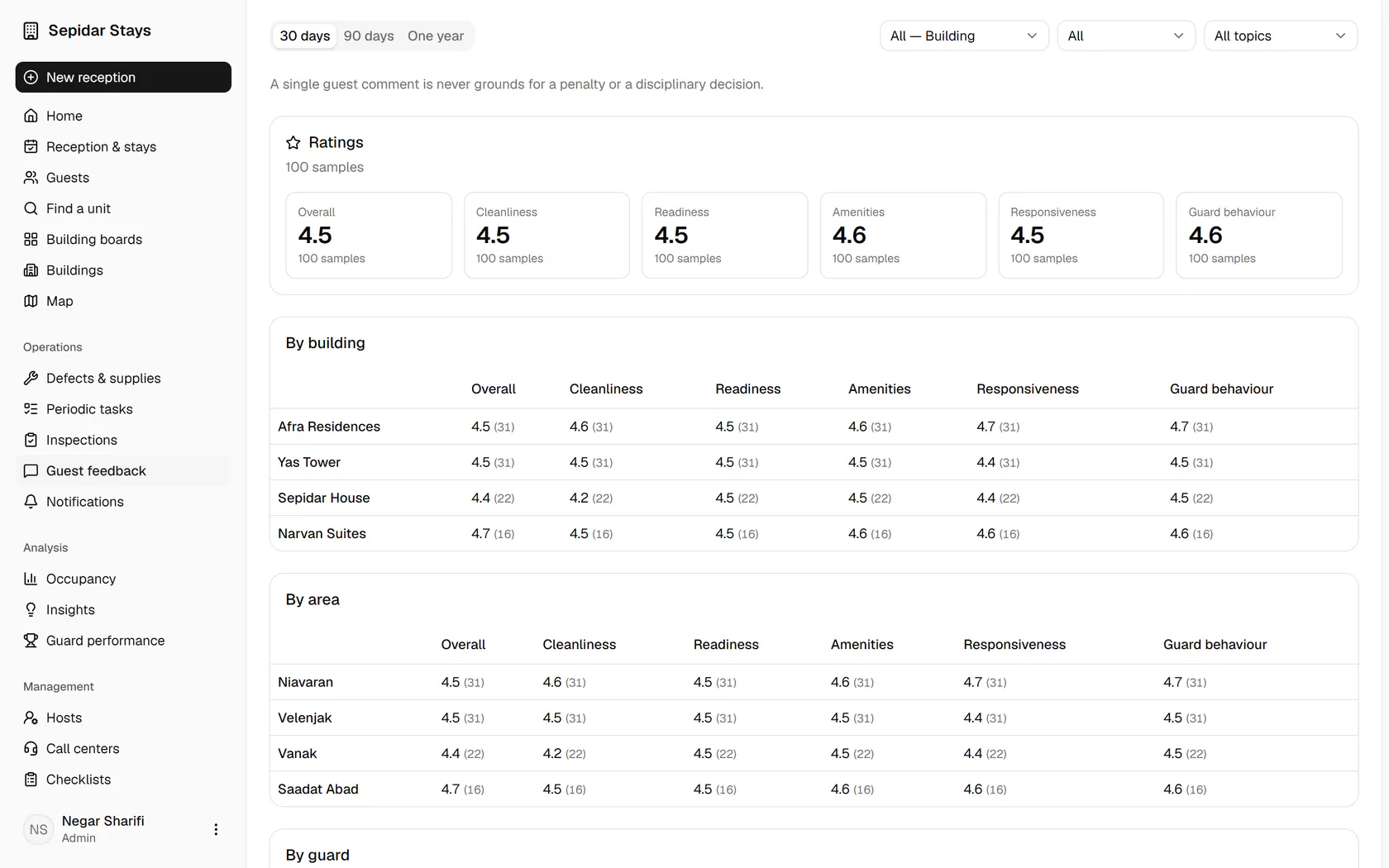
Task: Click the Periodic tasks list icon
Action: 31,409
